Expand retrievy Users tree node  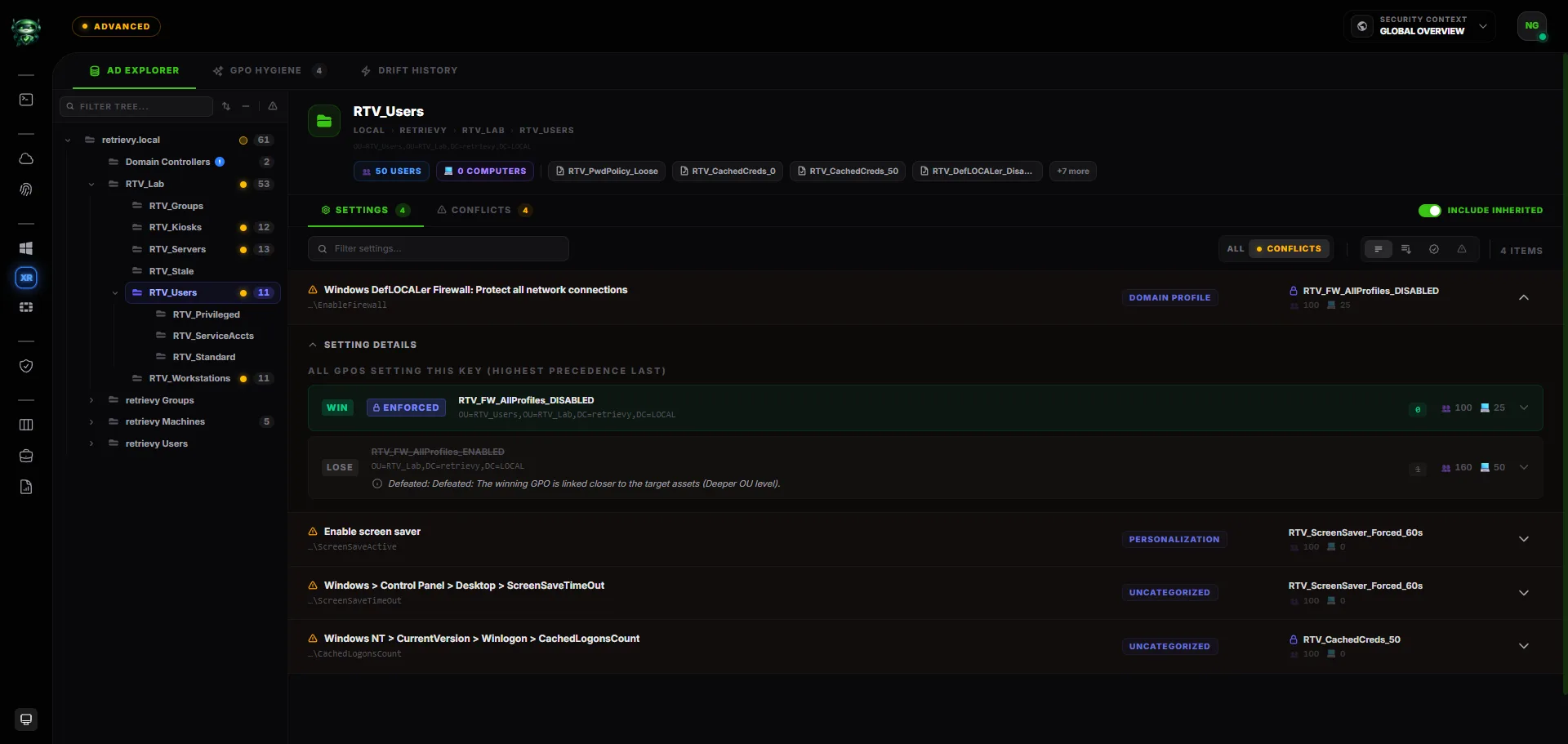pos(91,444)
